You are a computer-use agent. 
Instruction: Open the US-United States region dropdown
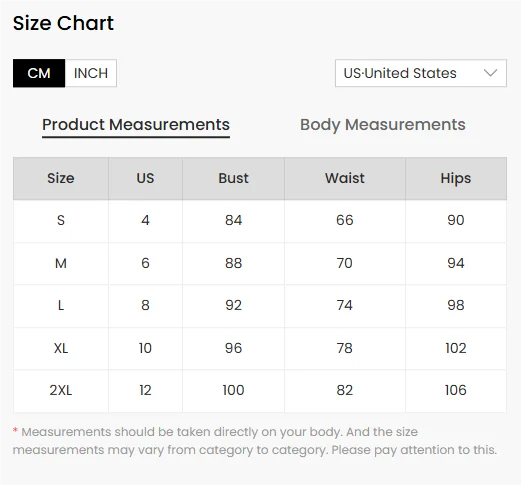click(421, 73)
